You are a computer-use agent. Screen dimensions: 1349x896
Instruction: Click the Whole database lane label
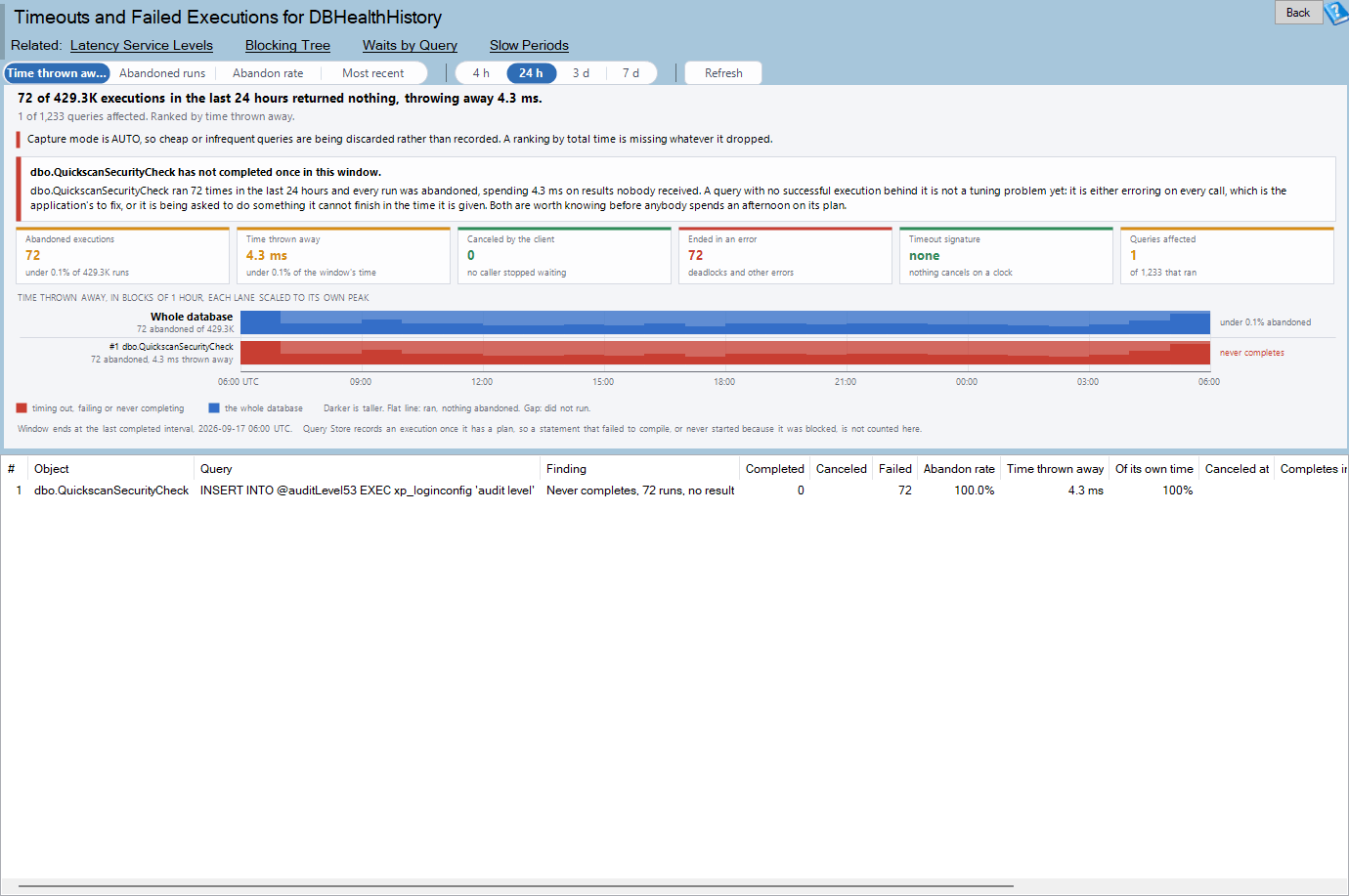(192, 317)
